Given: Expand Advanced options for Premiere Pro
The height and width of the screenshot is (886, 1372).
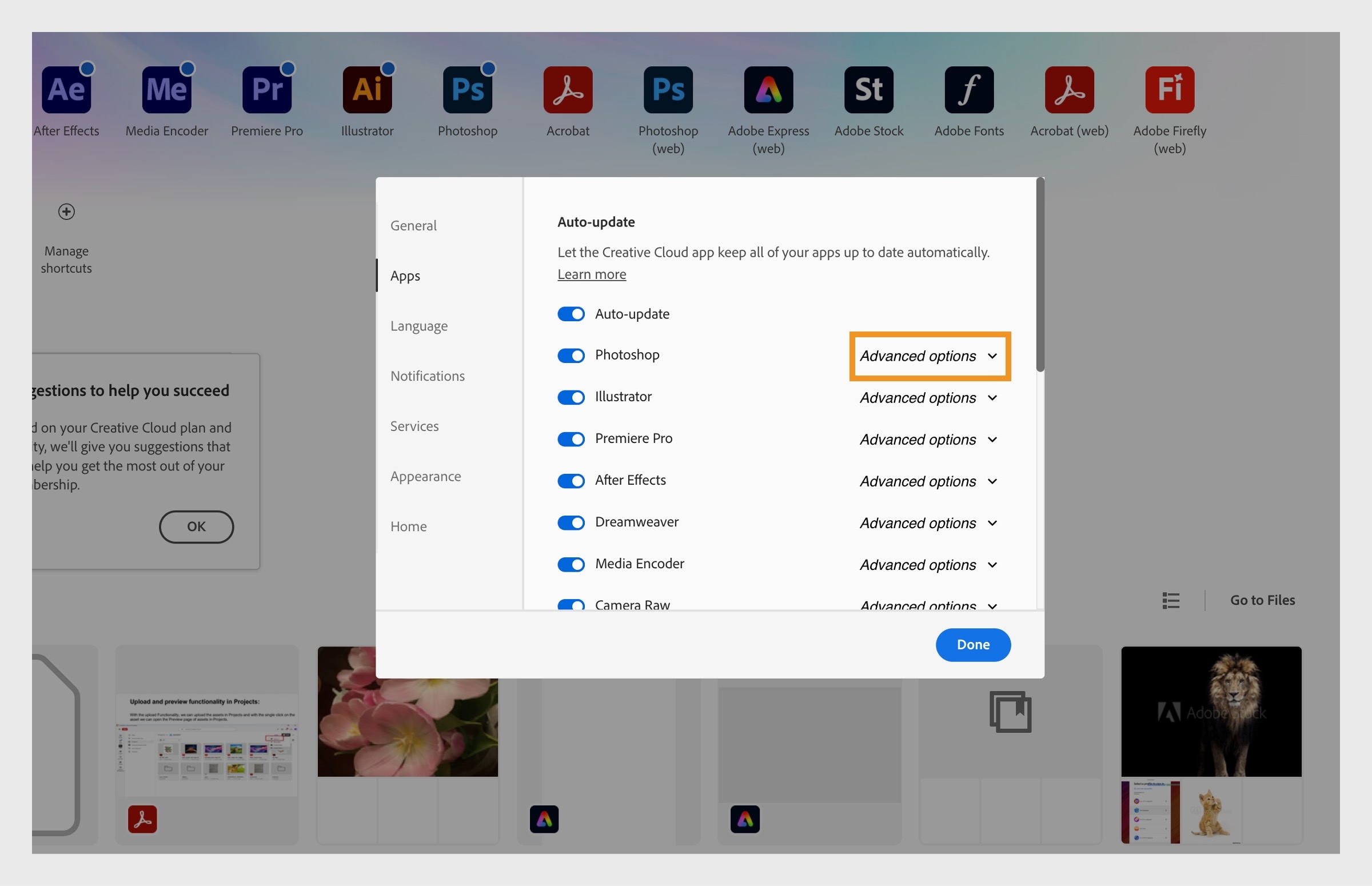Looking at the screenshot, I should click(x=928, y=440).
